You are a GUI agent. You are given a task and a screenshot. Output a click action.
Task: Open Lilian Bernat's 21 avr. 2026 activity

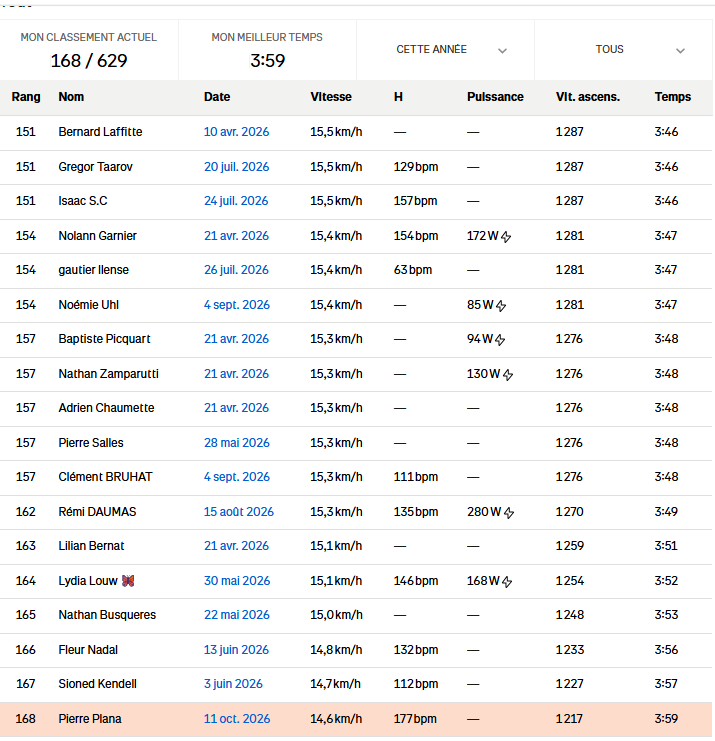click(x=236, y=546)
